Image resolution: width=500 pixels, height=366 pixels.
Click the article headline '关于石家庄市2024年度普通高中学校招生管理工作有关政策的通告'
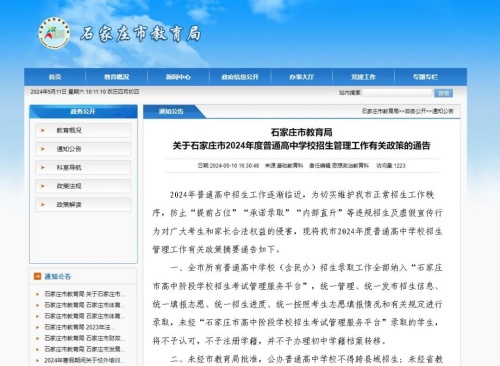(301, 146)
